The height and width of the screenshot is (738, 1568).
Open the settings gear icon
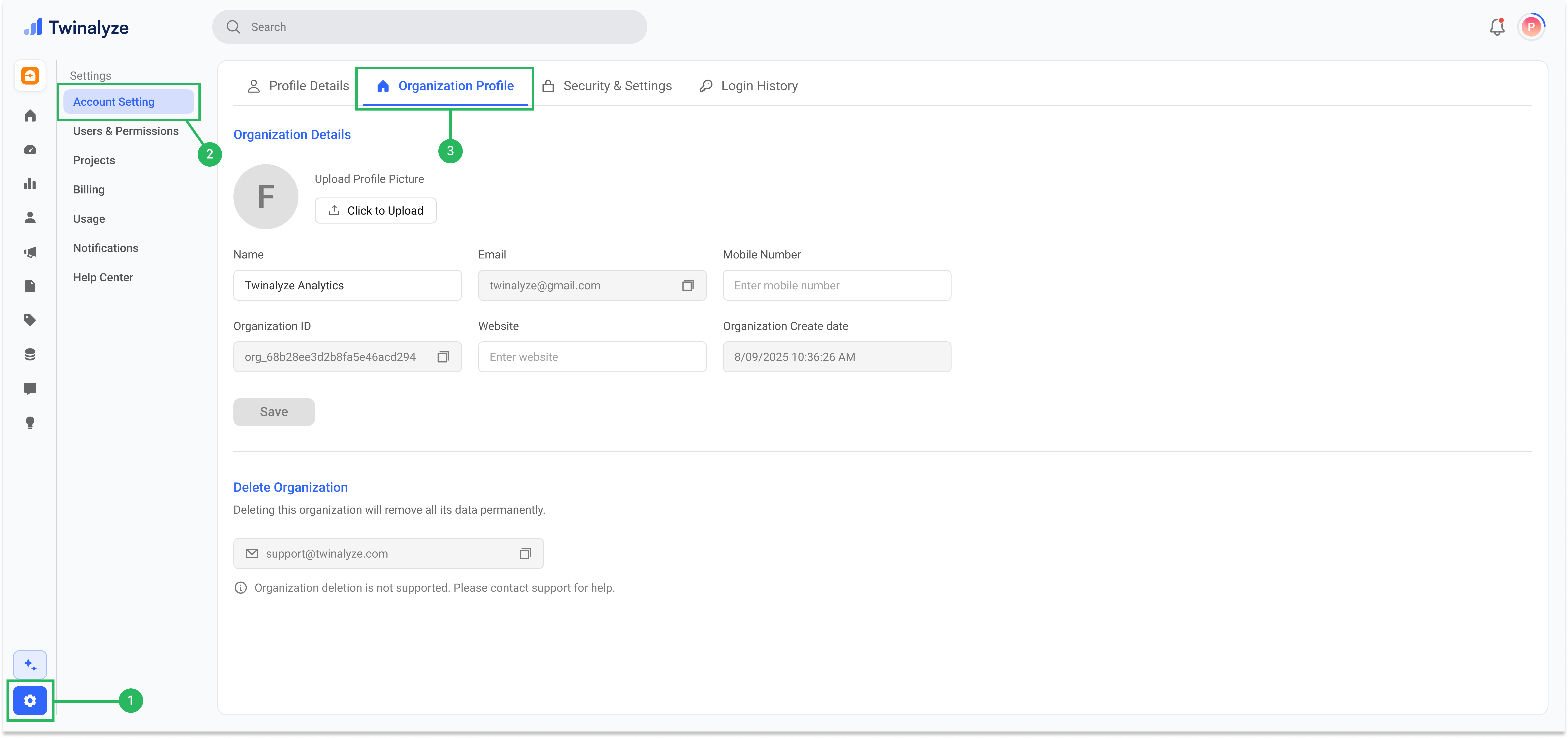tap(30, 701)
